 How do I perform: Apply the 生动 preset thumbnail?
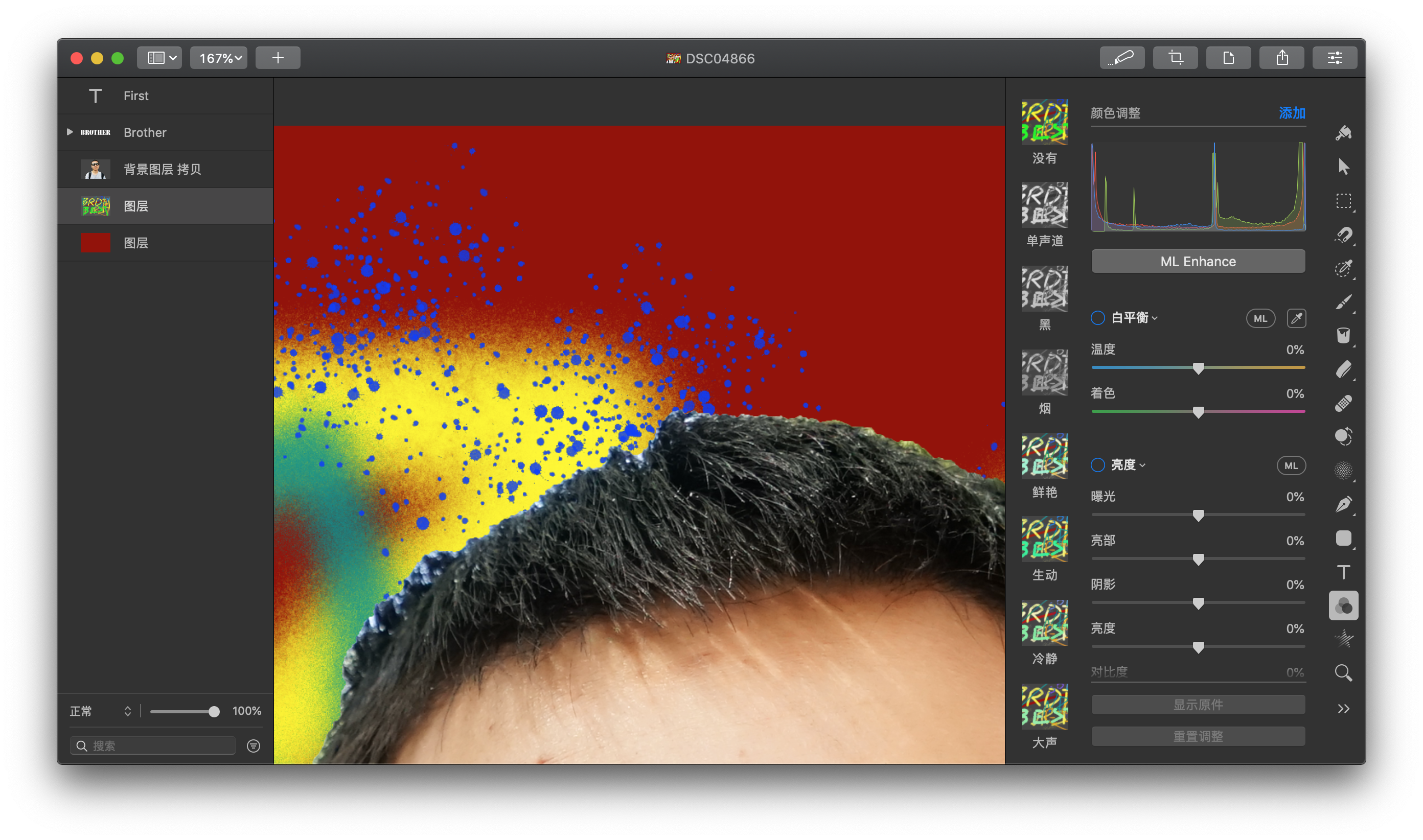coord(1044,540)
